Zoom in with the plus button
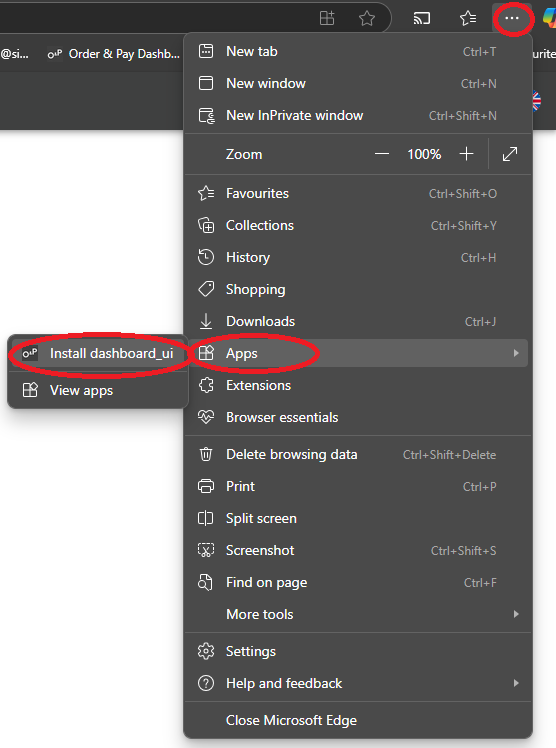The width and height of the screenshot is (556, 748). coord(466,154)
